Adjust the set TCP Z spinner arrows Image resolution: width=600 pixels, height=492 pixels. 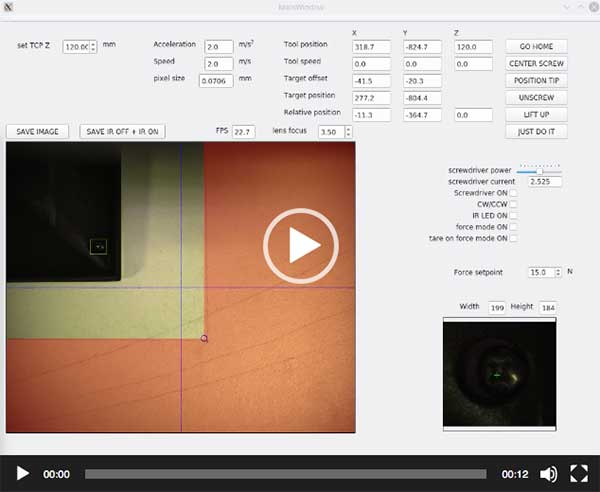coord(94,47)
